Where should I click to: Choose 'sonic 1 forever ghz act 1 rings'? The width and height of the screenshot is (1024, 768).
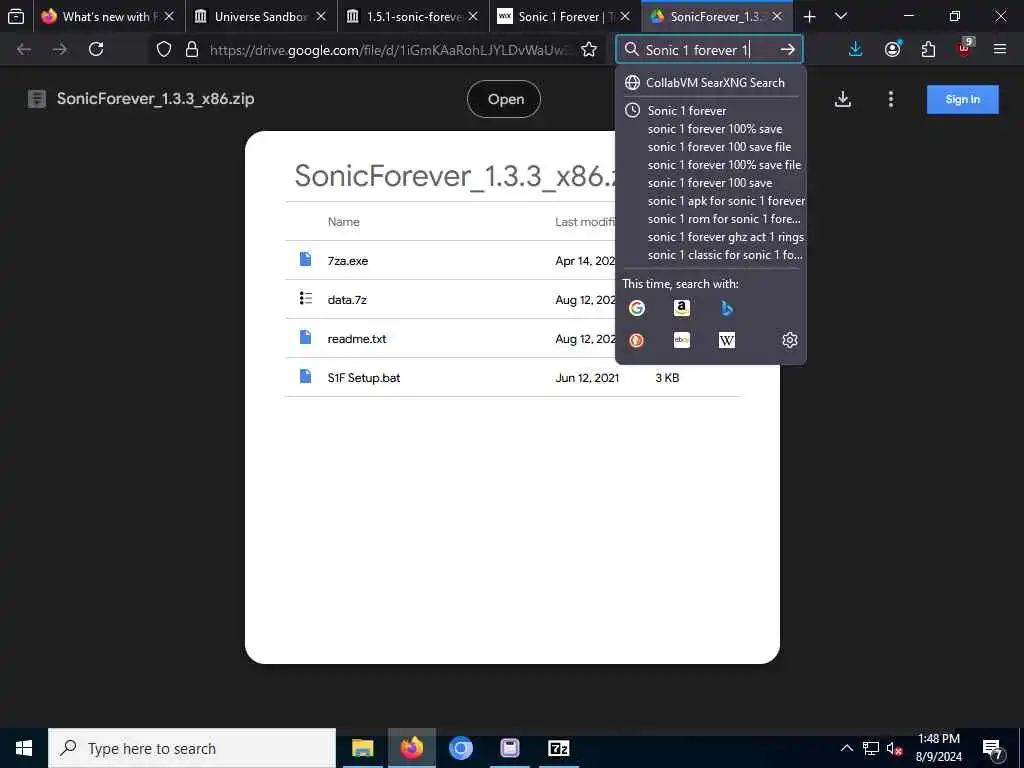point(726,237)
